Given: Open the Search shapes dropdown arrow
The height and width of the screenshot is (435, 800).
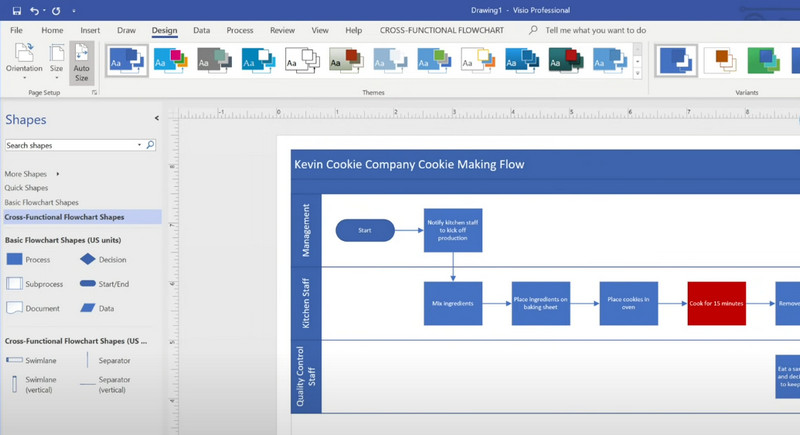Looking at the screenshot, I should 139,145.
